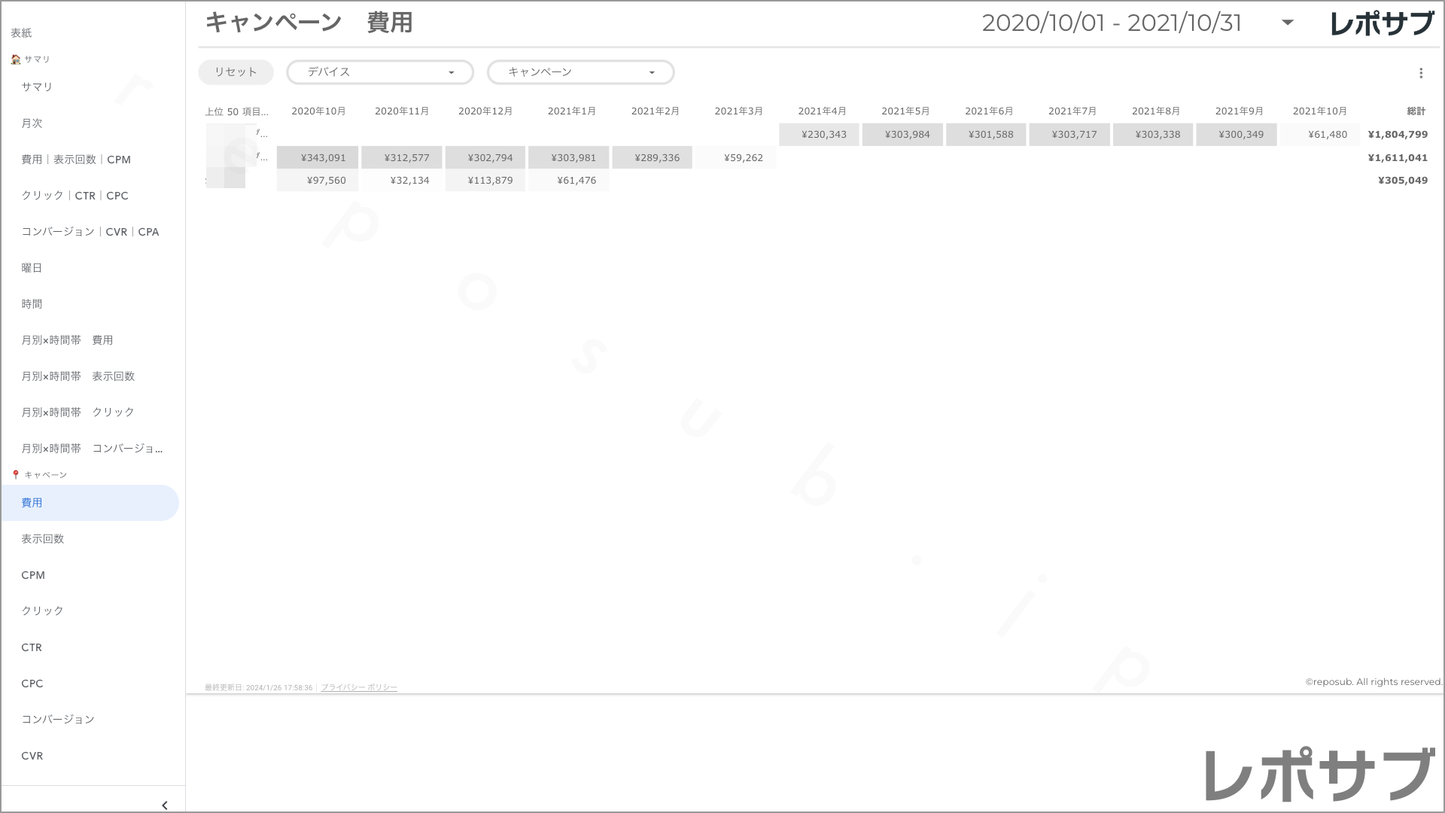Screen dimensions: 1445x813
Task: Select 月別×時間帯 表示回数 in sidebar
Action: point(78,376)
